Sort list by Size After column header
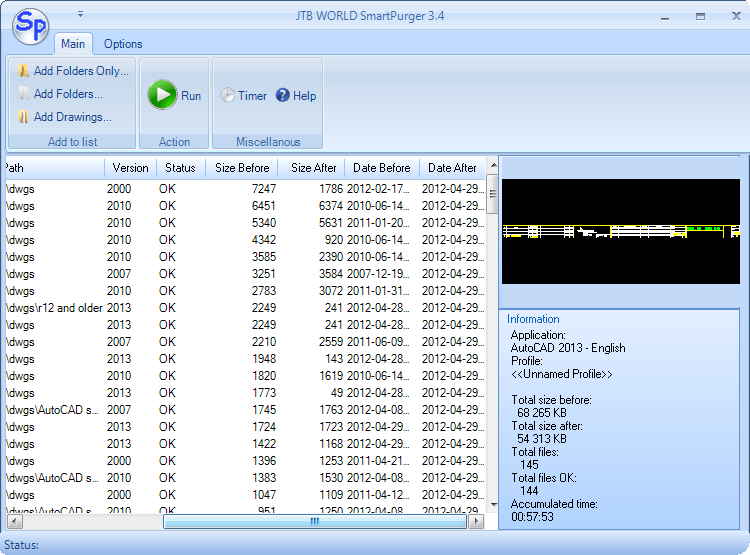Viewport: 750px width, 555px height. [313, 168]
